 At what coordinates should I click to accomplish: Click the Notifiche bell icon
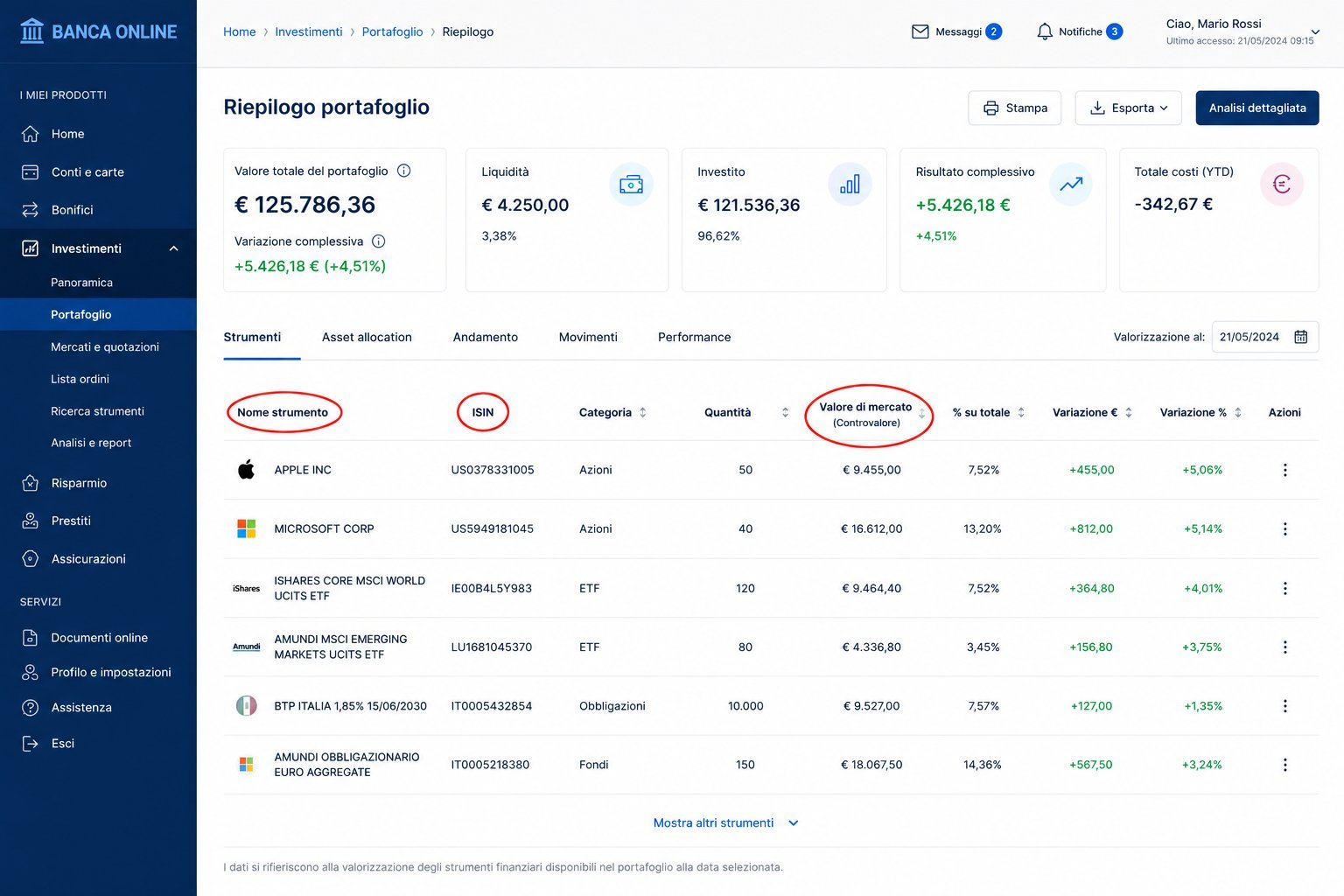click(x=1045, y=31)
